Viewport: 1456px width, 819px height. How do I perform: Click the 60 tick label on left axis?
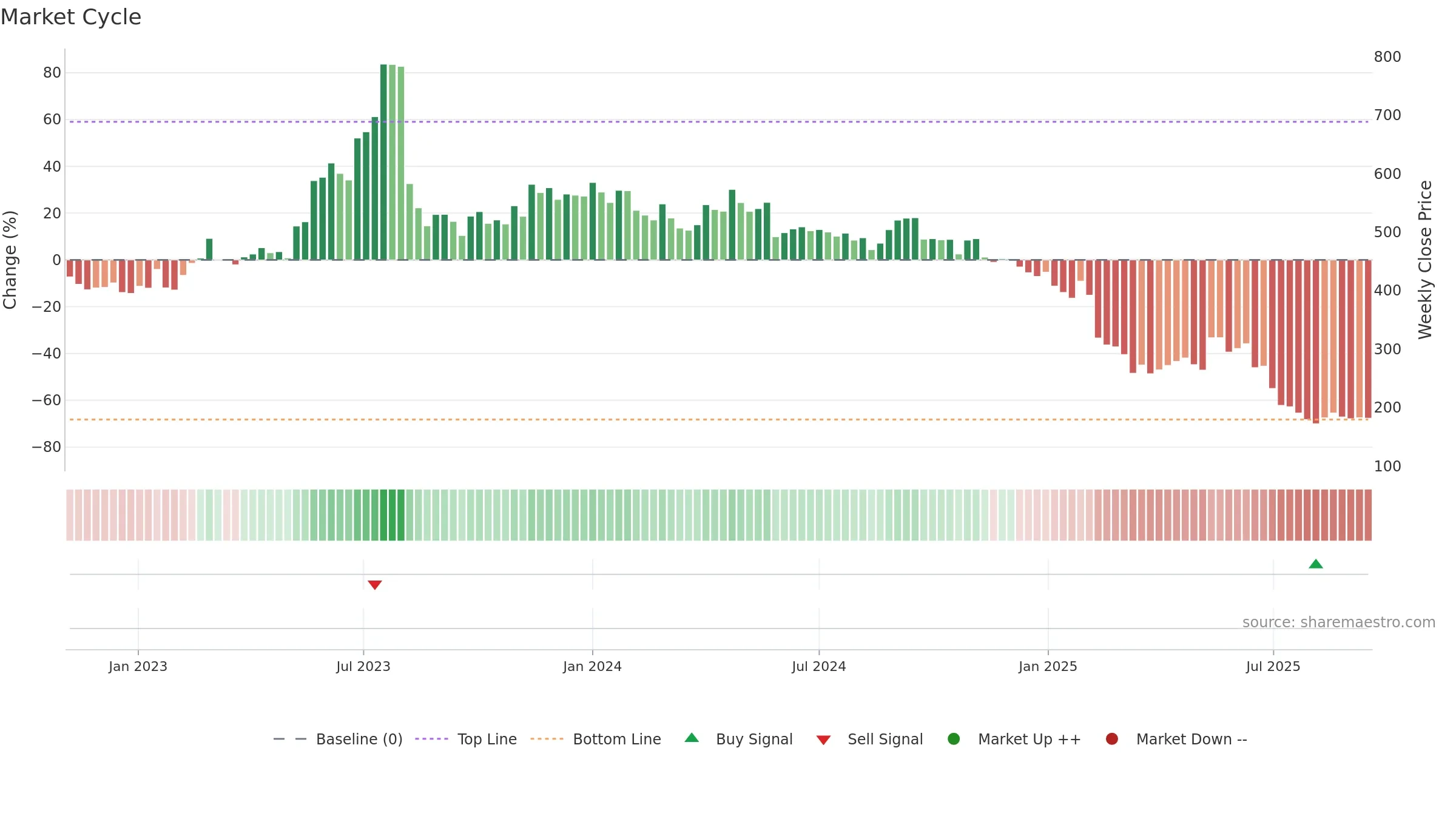coord(52,120)
